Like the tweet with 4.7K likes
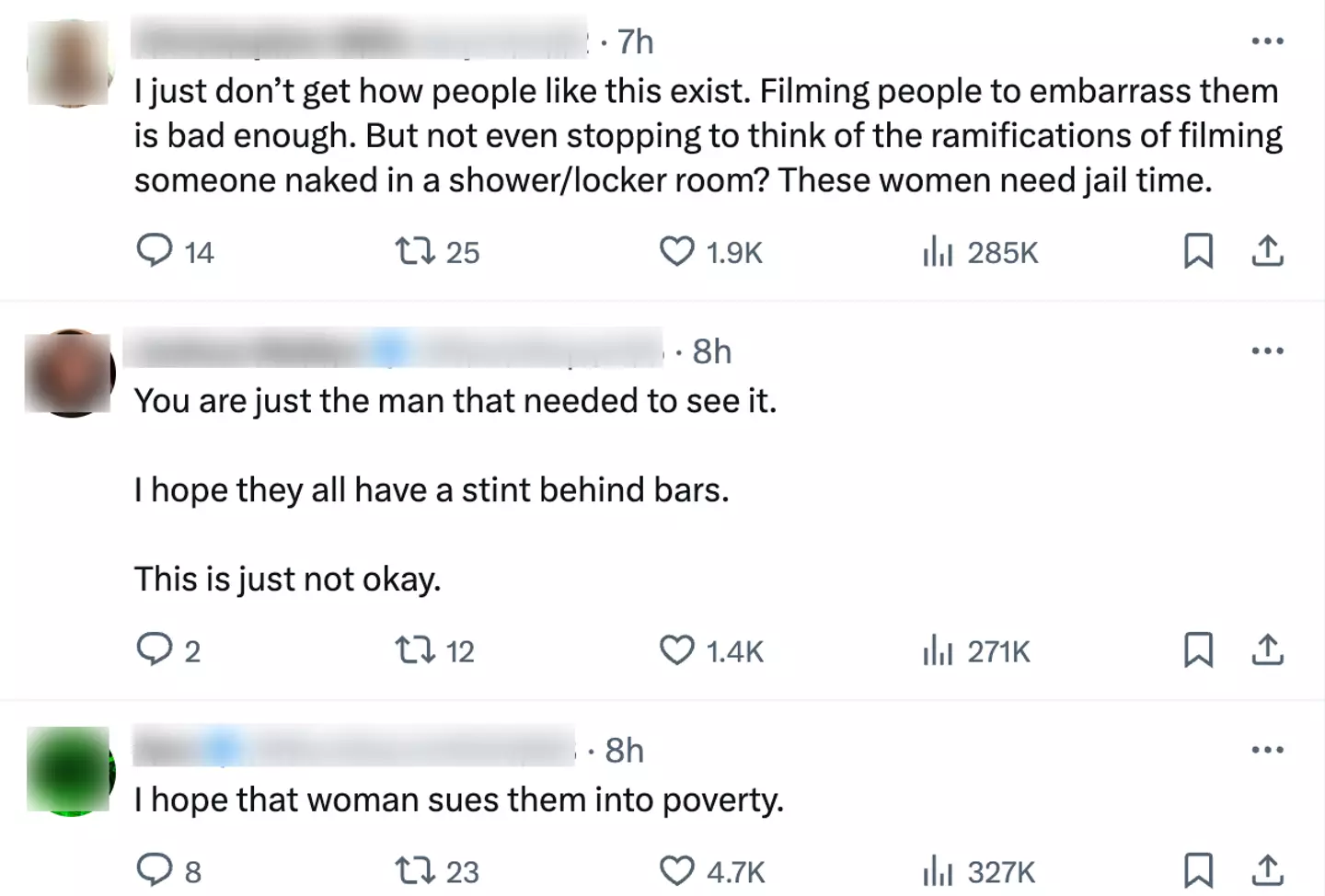Viewport: 1325px width, 896px height. click(677, 869)
